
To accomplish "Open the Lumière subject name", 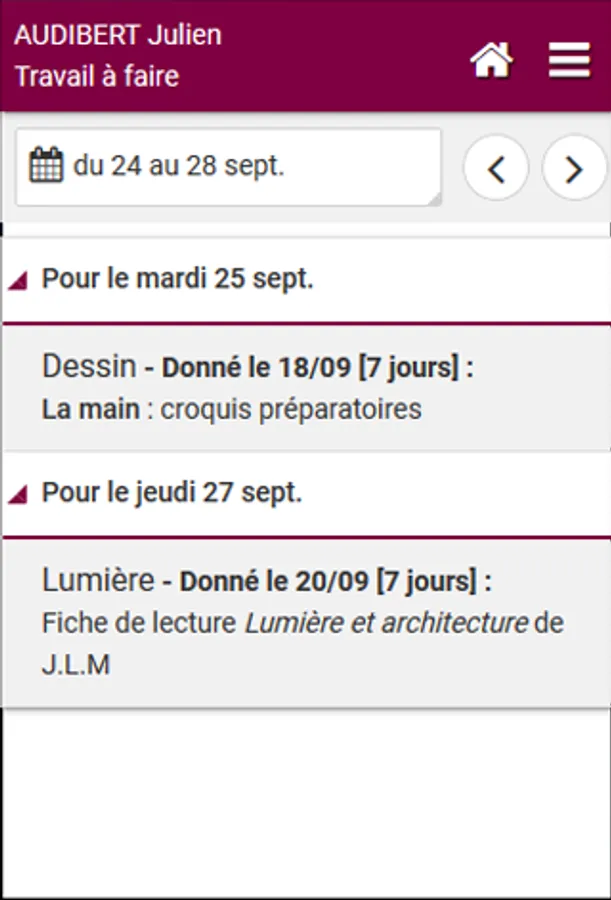I will click(x=98, y=579).
